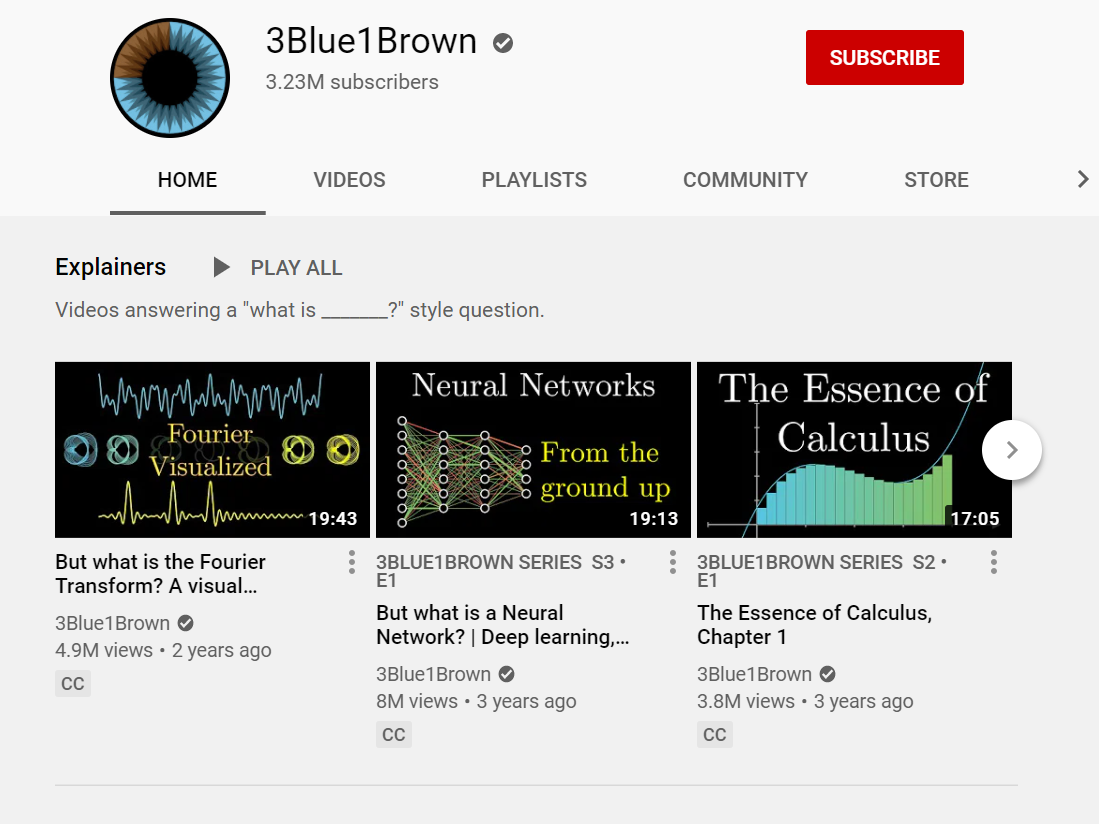Click 3Blue1Brown channel name under Neural Network video

[434, 674]
